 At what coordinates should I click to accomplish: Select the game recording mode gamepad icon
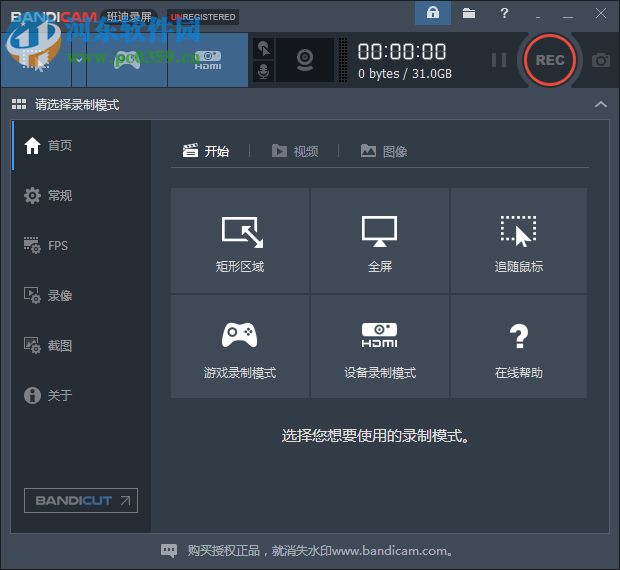pyautogui.click(x=127, y=60)
